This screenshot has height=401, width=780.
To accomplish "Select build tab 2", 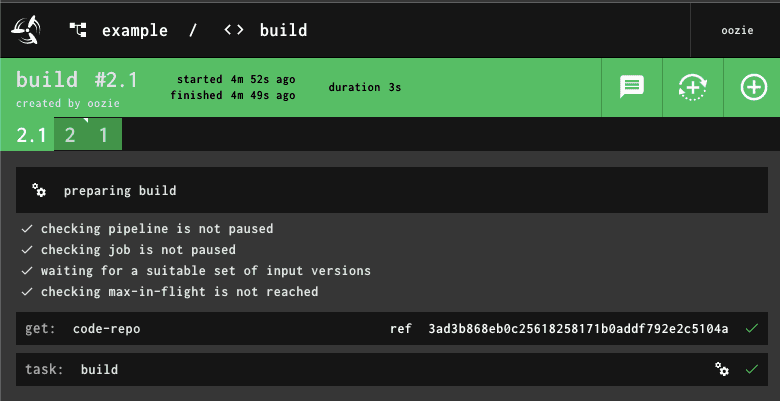I will pos(70,135).
